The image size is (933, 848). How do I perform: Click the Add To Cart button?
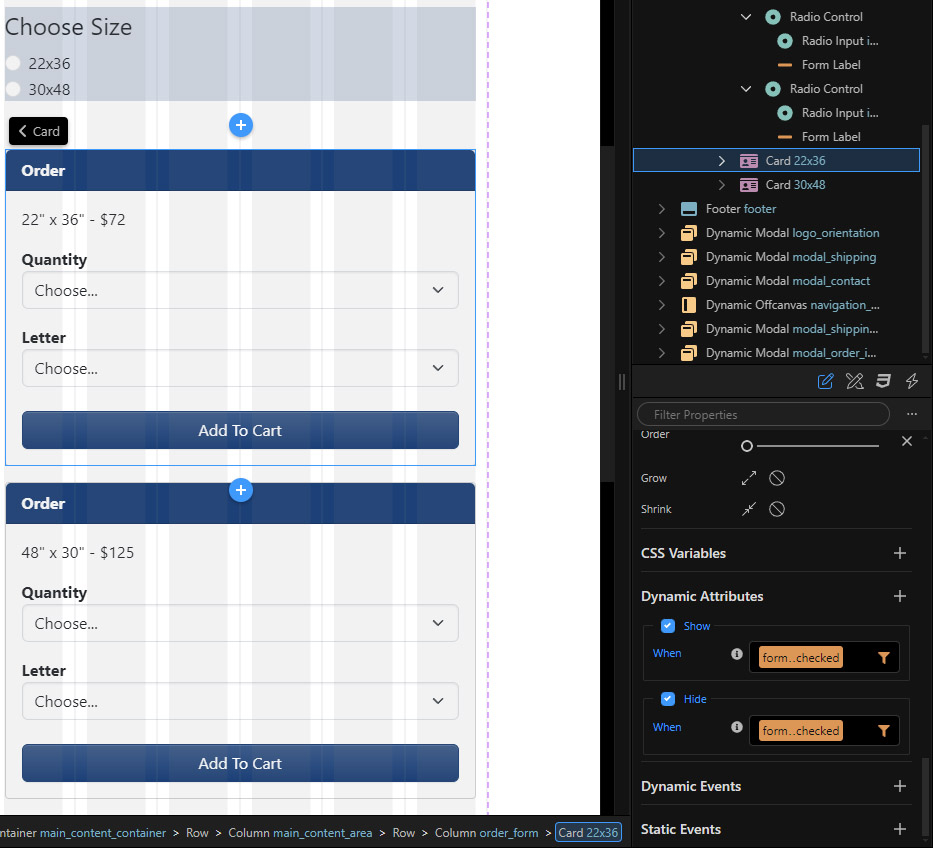240,430
